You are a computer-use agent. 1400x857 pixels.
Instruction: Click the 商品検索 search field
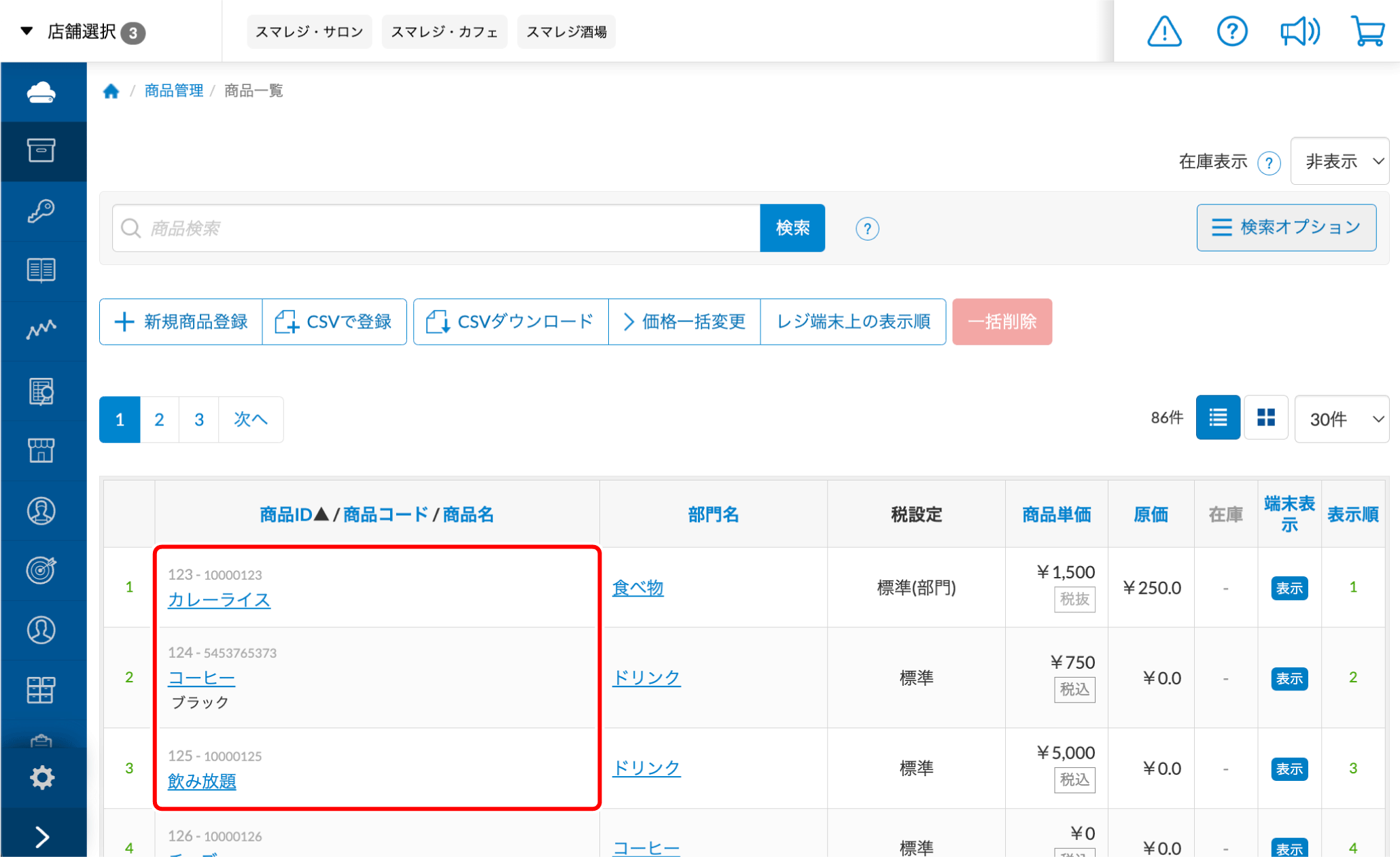pos(435,228)
